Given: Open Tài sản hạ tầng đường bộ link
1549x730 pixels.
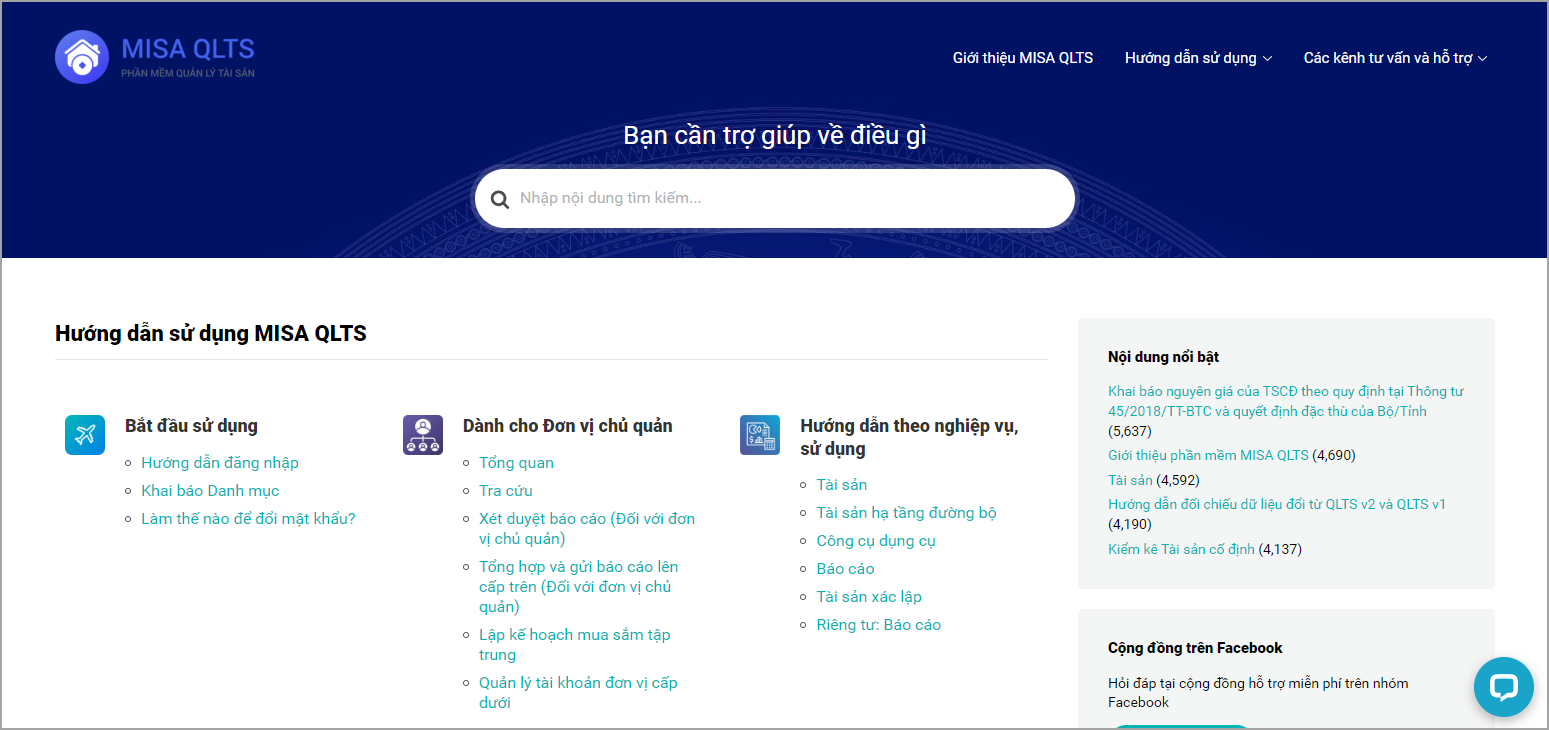Looking at the screenshot, I should [907, 513].
